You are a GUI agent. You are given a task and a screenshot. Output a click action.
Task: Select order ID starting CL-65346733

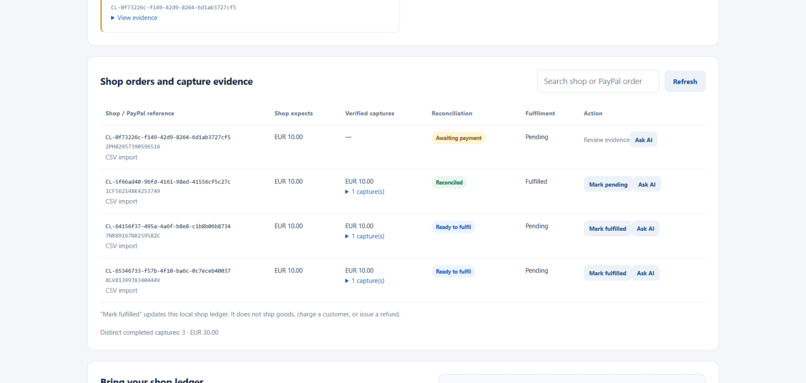click(168, 270)
